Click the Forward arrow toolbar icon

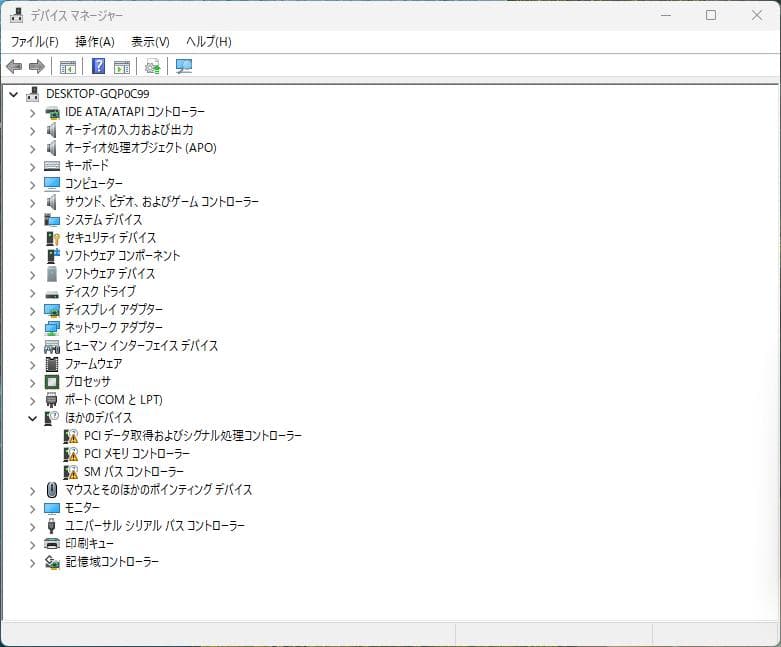click(37, 66)
